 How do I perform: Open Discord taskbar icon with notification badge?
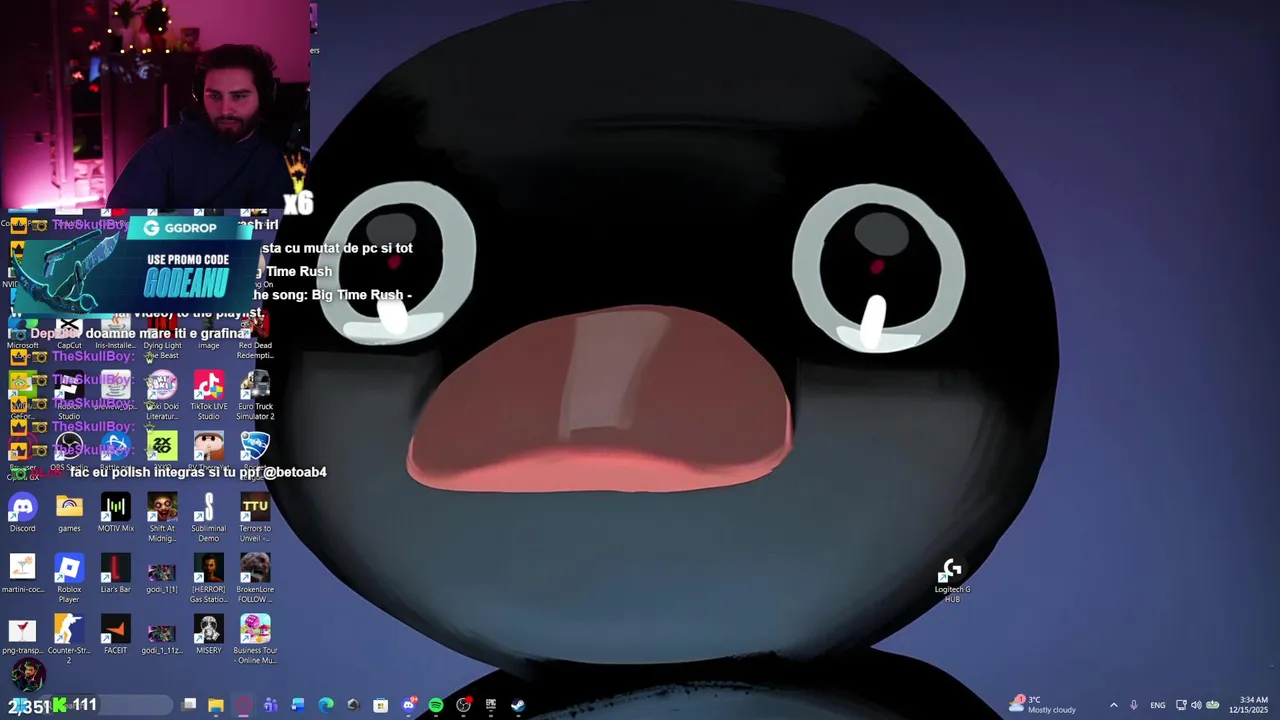409,705
